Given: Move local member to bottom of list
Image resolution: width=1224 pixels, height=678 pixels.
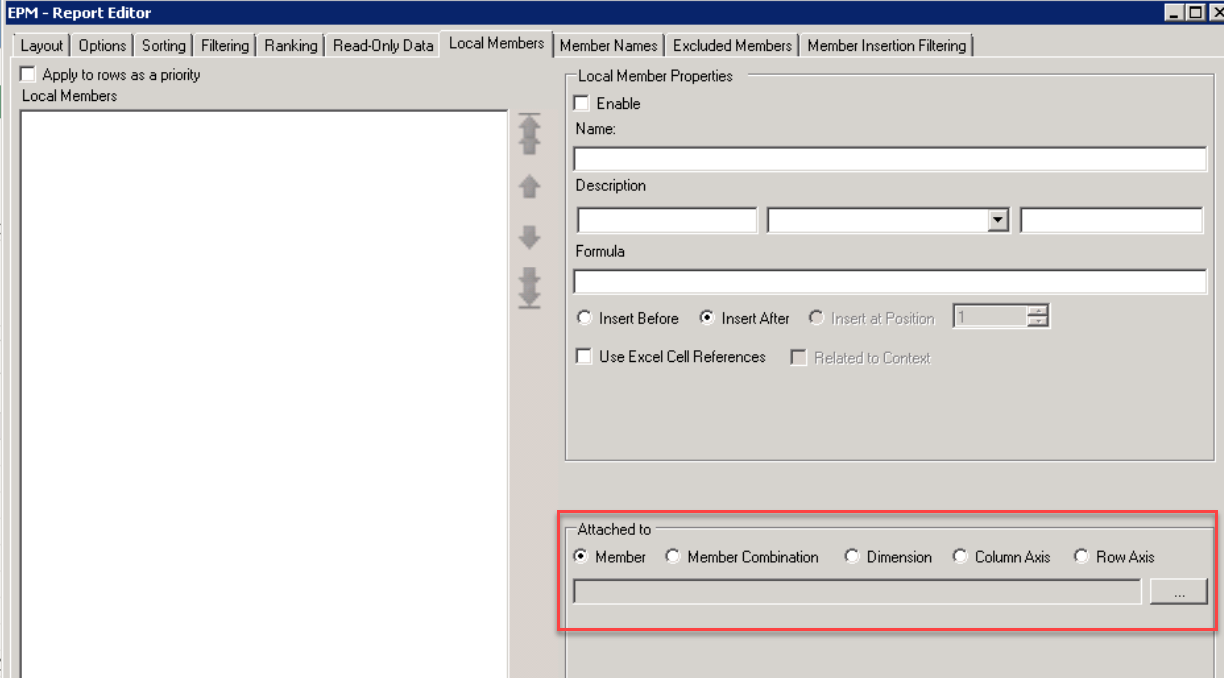Looking at the screenshot, I should pyautogui.click(x=530, y=287).
